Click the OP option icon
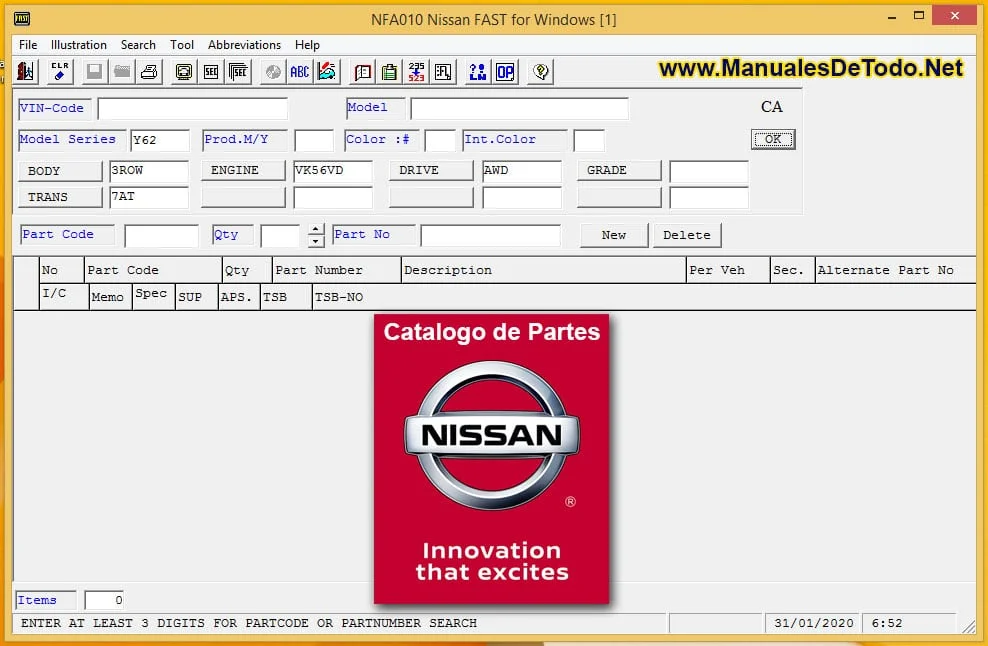Screen dimensions: 988x646 tap(505, 72)
